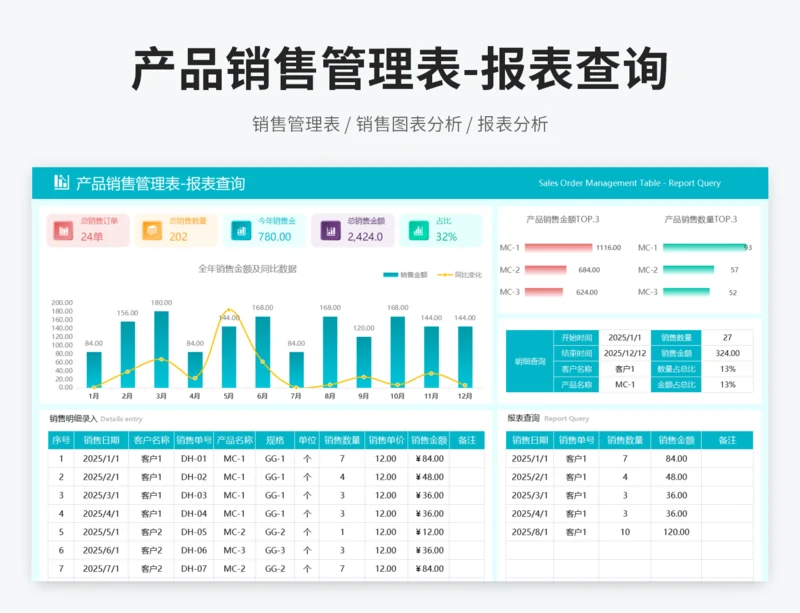
Task: Click the red icon on 总销售订单 card
Action: 64,231
